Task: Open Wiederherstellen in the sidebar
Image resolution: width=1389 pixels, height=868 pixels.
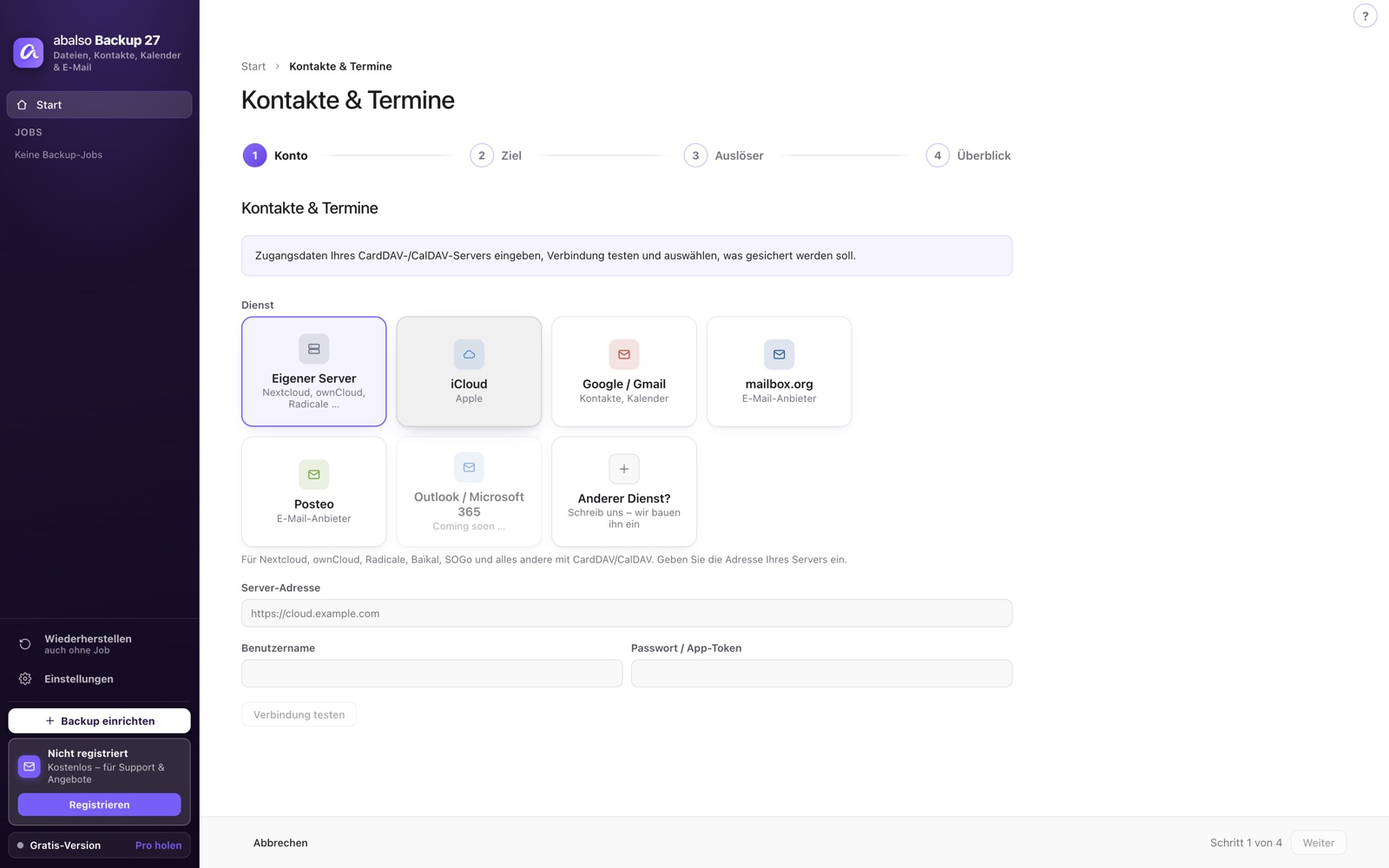Action: click(x=100, y=644)
